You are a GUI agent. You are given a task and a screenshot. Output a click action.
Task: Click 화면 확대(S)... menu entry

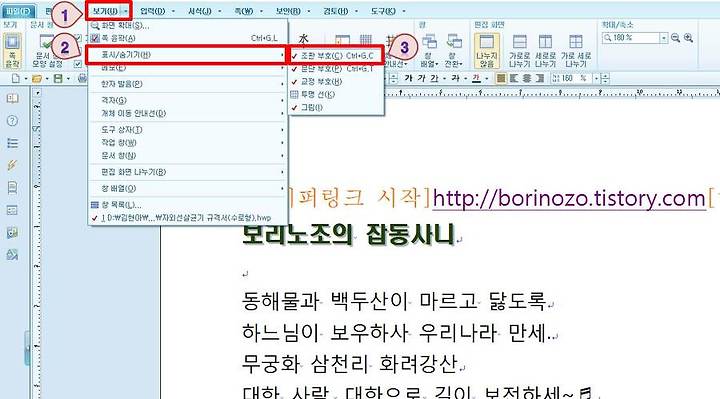pos(187,26)
